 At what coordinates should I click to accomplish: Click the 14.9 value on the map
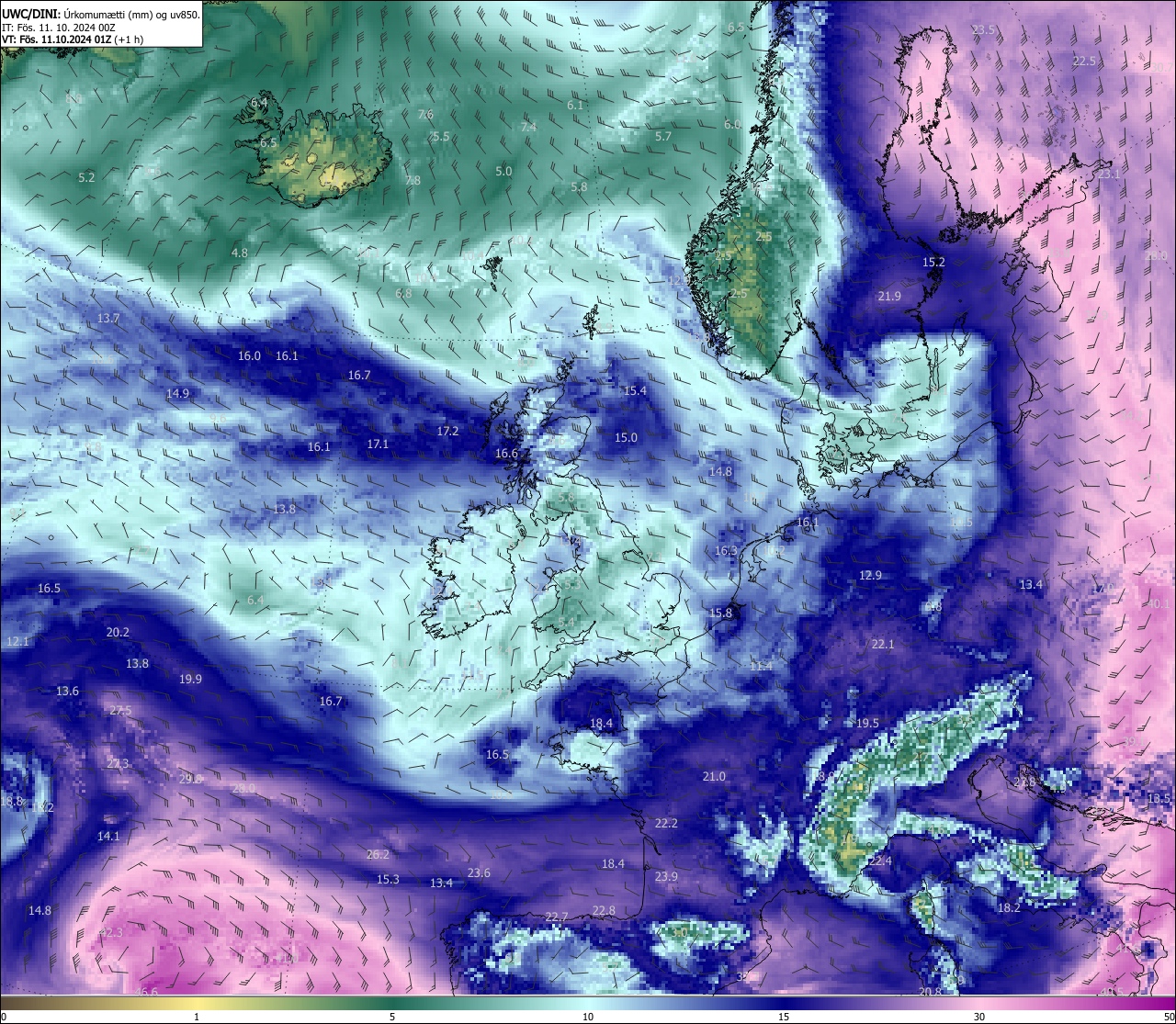click(178, 393)
